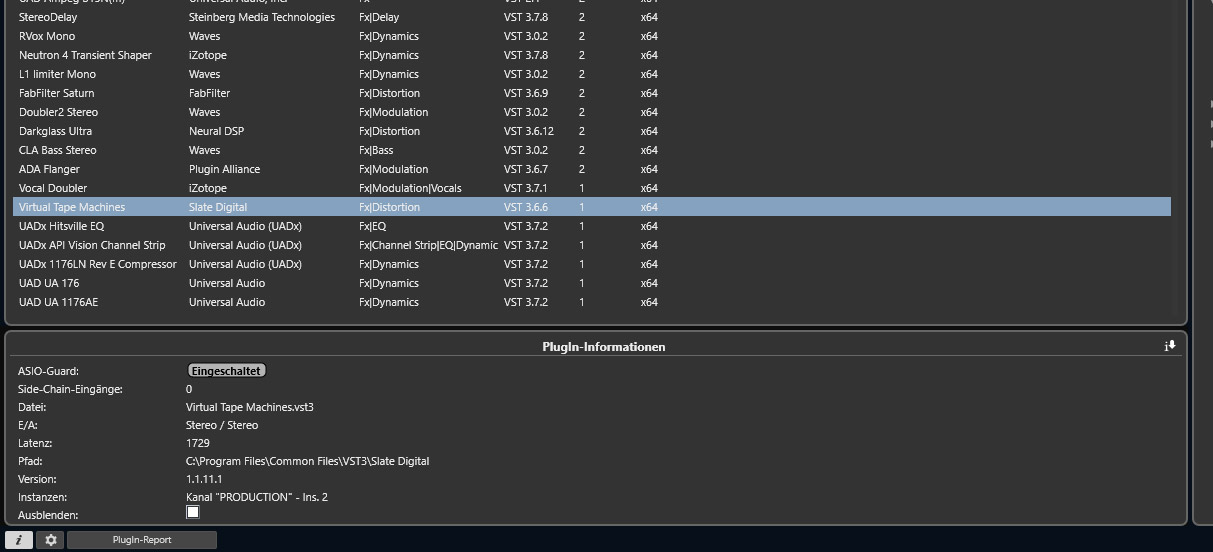Select the ADA Flanger row

point(592,169)
